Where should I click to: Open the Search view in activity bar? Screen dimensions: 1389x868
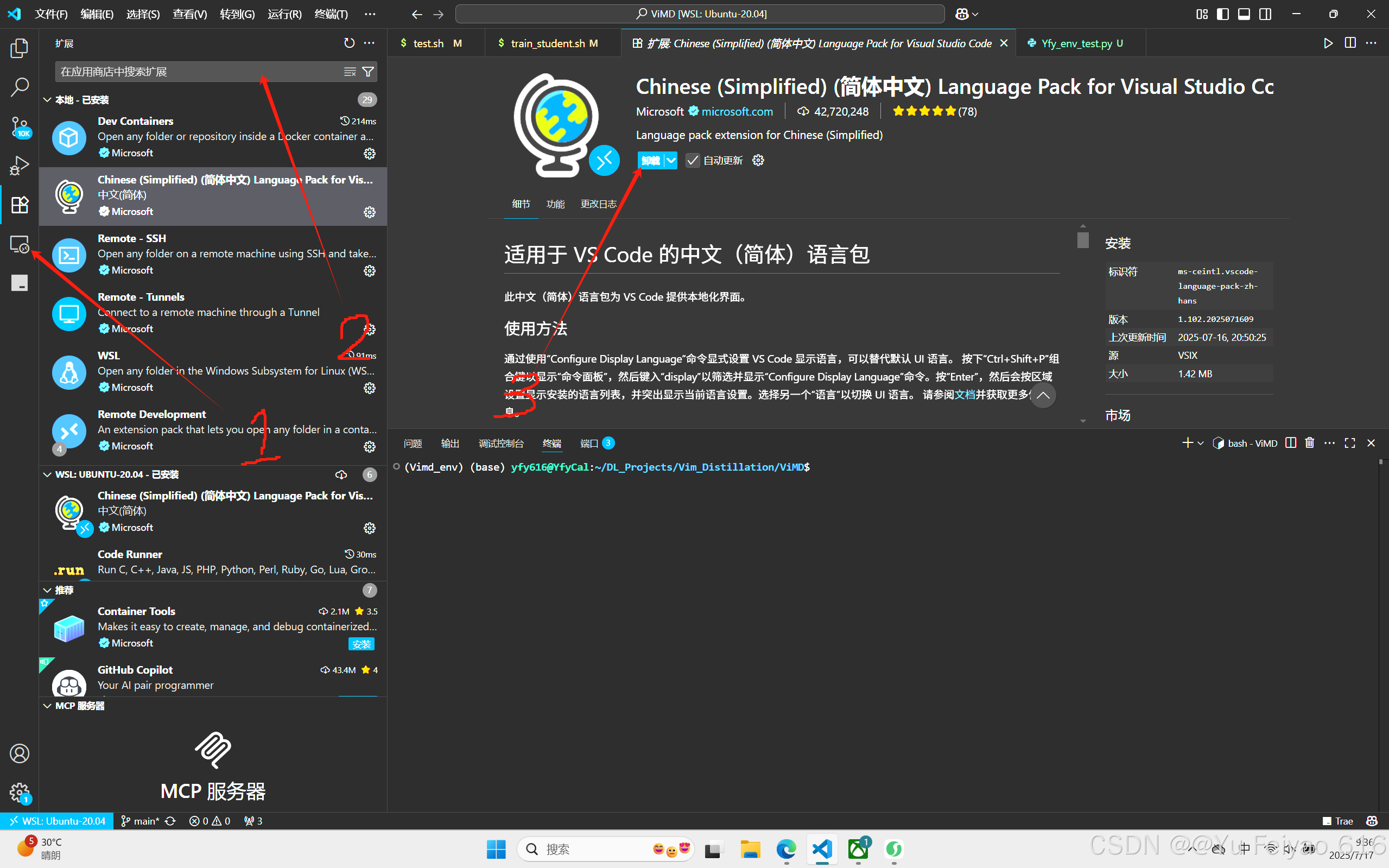click(20, 87)
